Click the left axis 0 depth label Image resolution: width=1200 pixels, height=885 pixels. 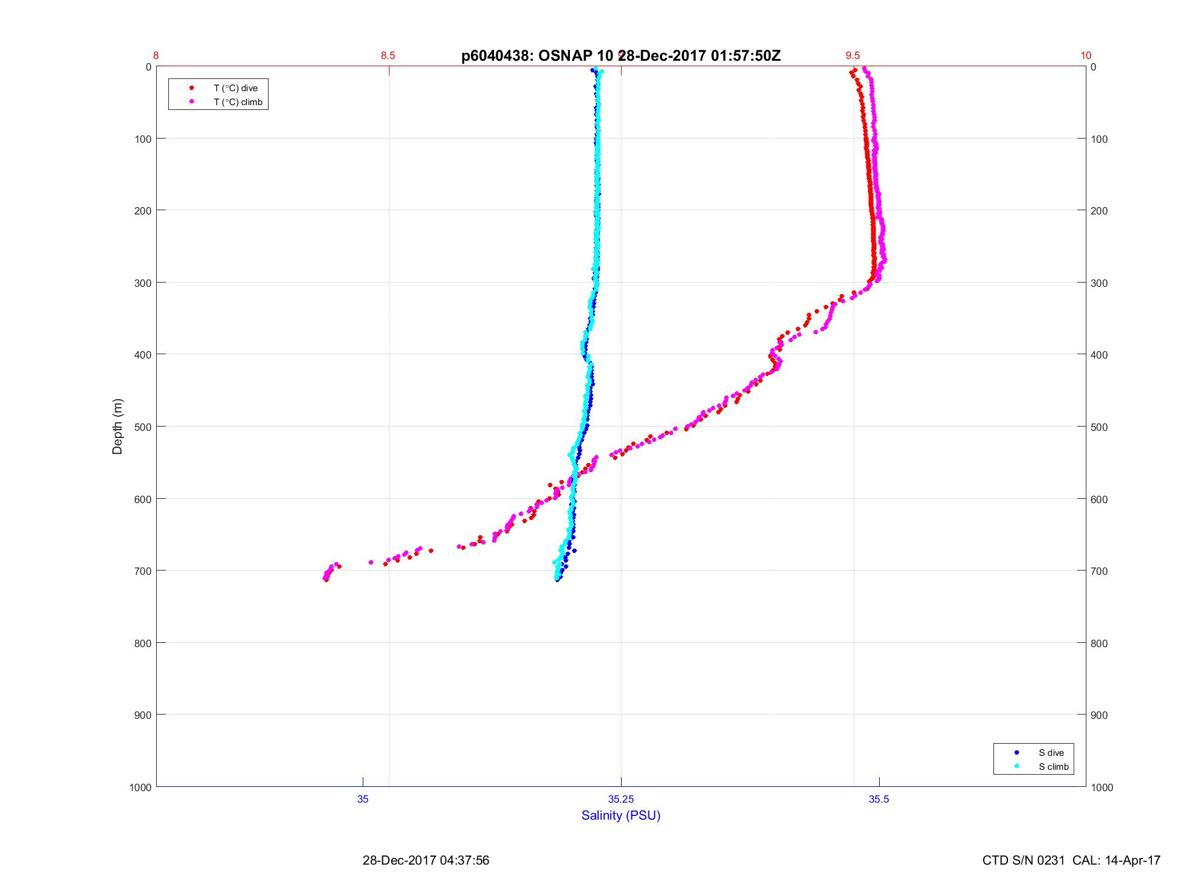[x=148, y=67]
